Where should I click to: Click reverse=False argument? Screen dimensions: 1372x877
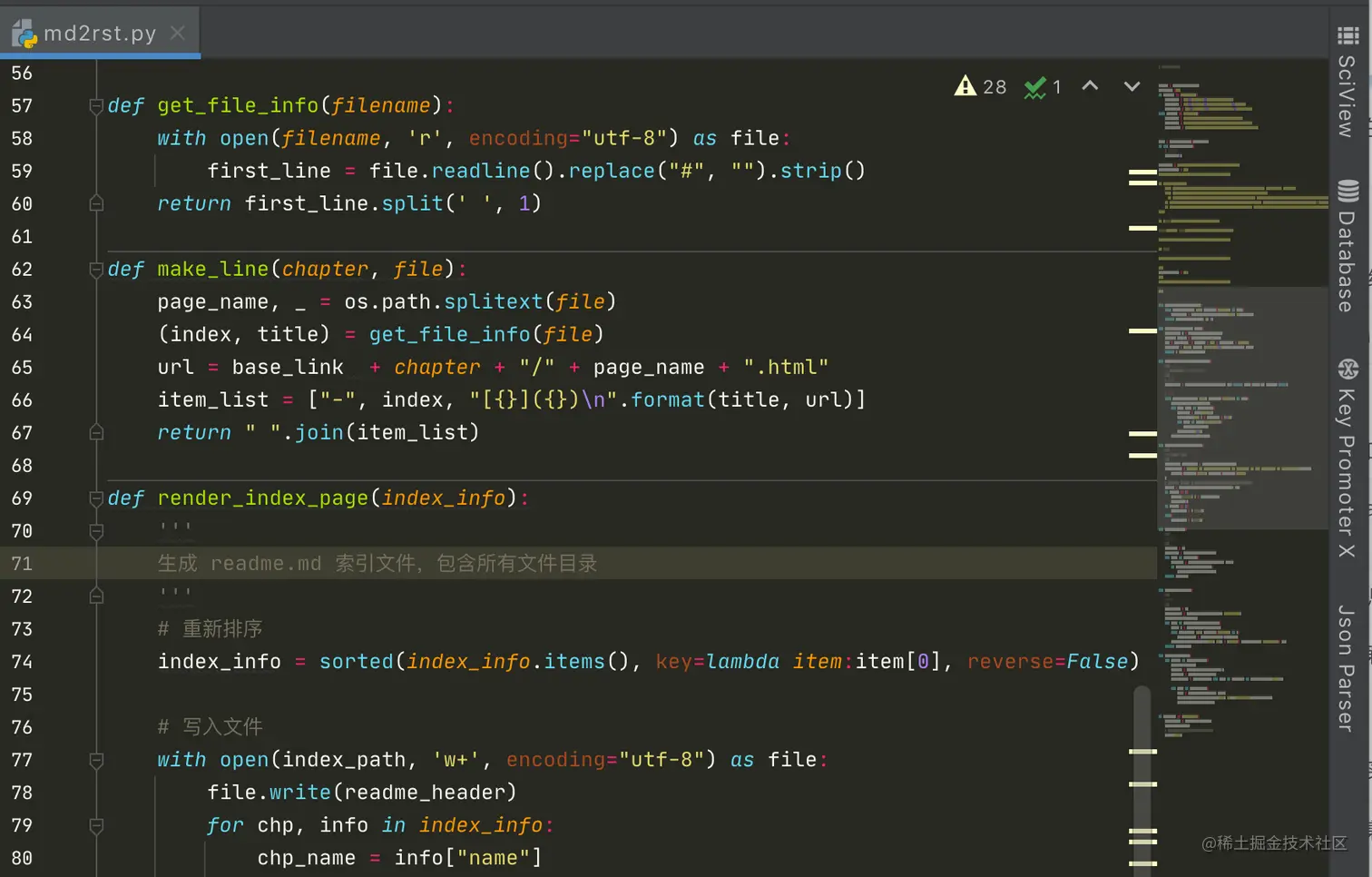click(1048, 662)
